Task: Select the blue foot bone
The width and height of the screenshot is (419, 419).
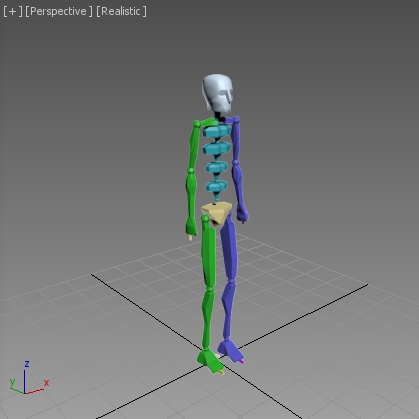Action: coord(231,351)
